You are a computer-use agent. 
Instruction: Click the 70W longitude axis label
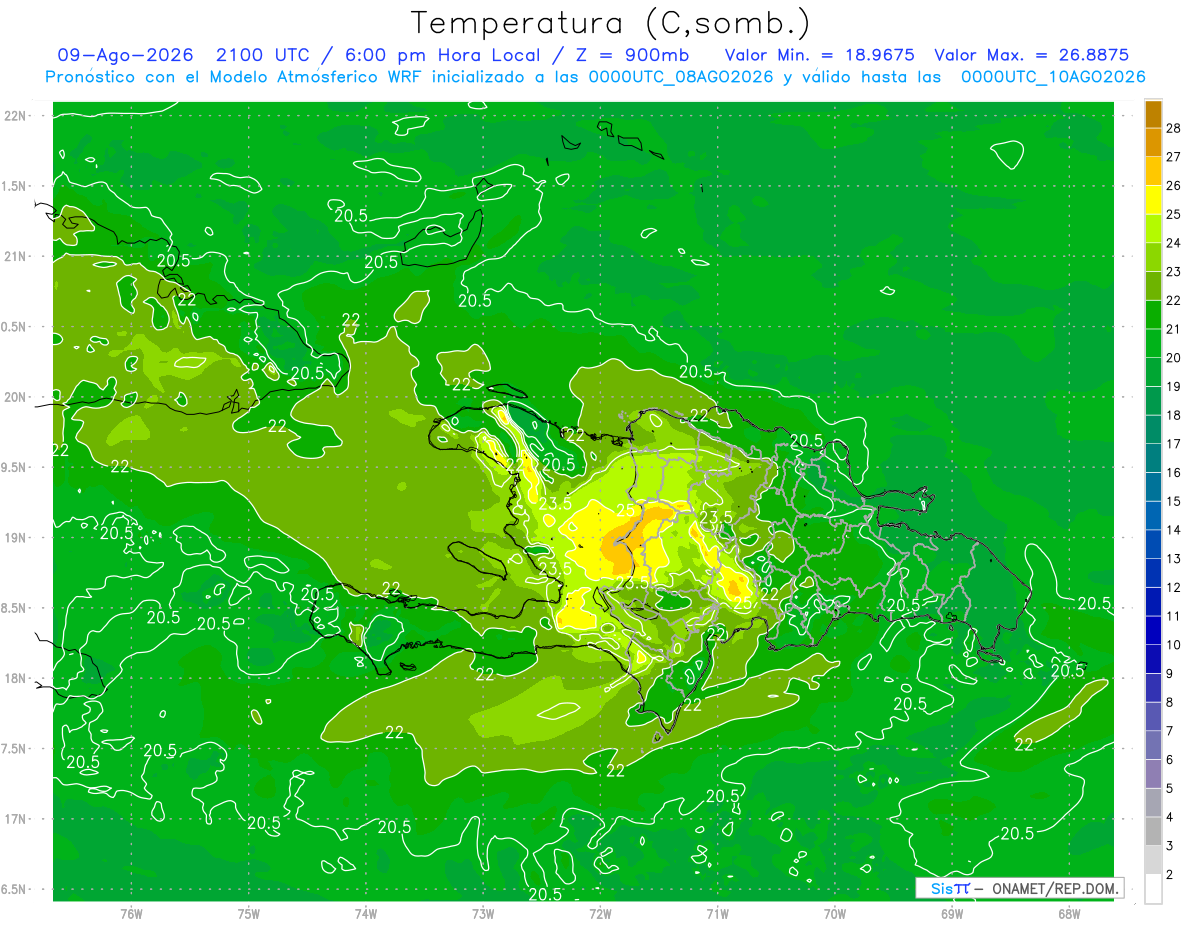coord(835,914)
